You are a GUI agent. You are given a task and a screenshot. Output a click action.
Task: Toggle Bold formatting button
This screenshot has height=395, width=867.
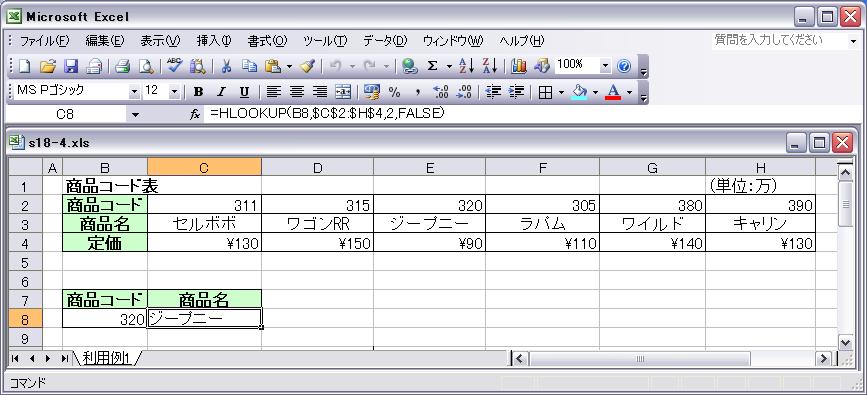point(199,92)
